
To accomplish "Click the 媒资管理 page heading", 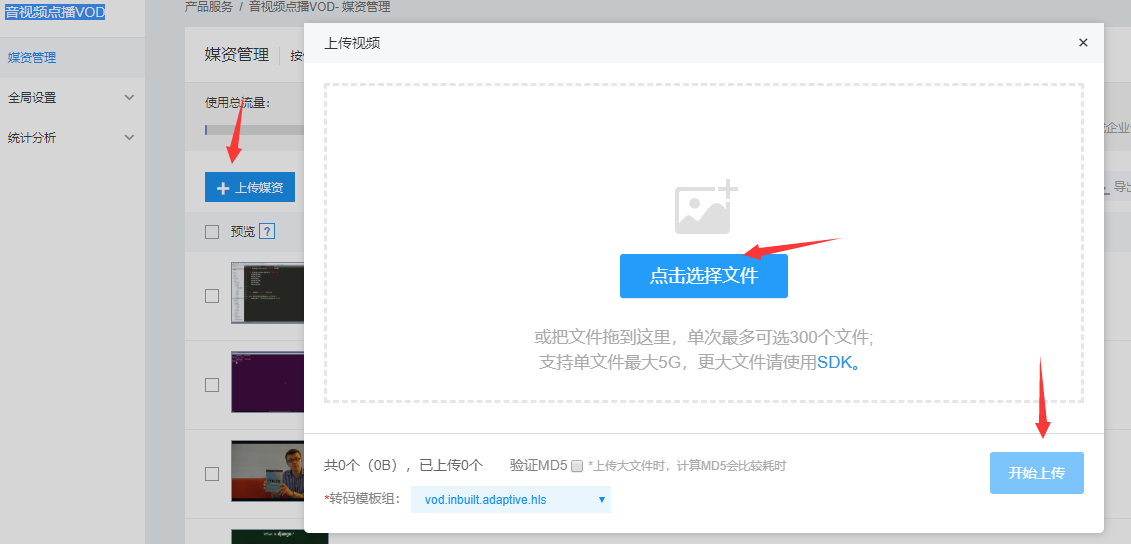I will pyautogui.click(x=237, y=55).
